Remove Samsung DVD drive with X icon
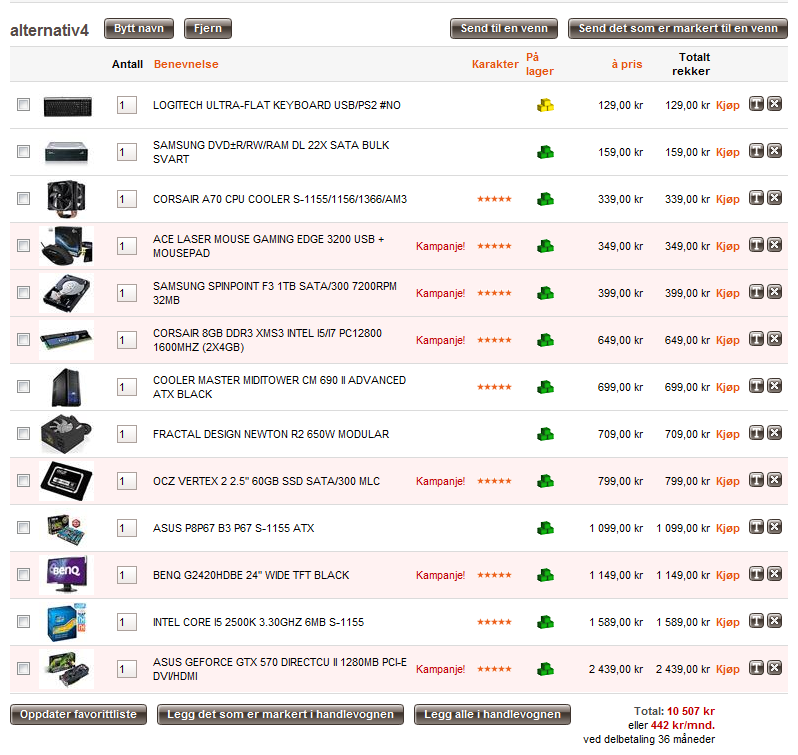This screenshot has width=798, height=755. click(775, 151)
